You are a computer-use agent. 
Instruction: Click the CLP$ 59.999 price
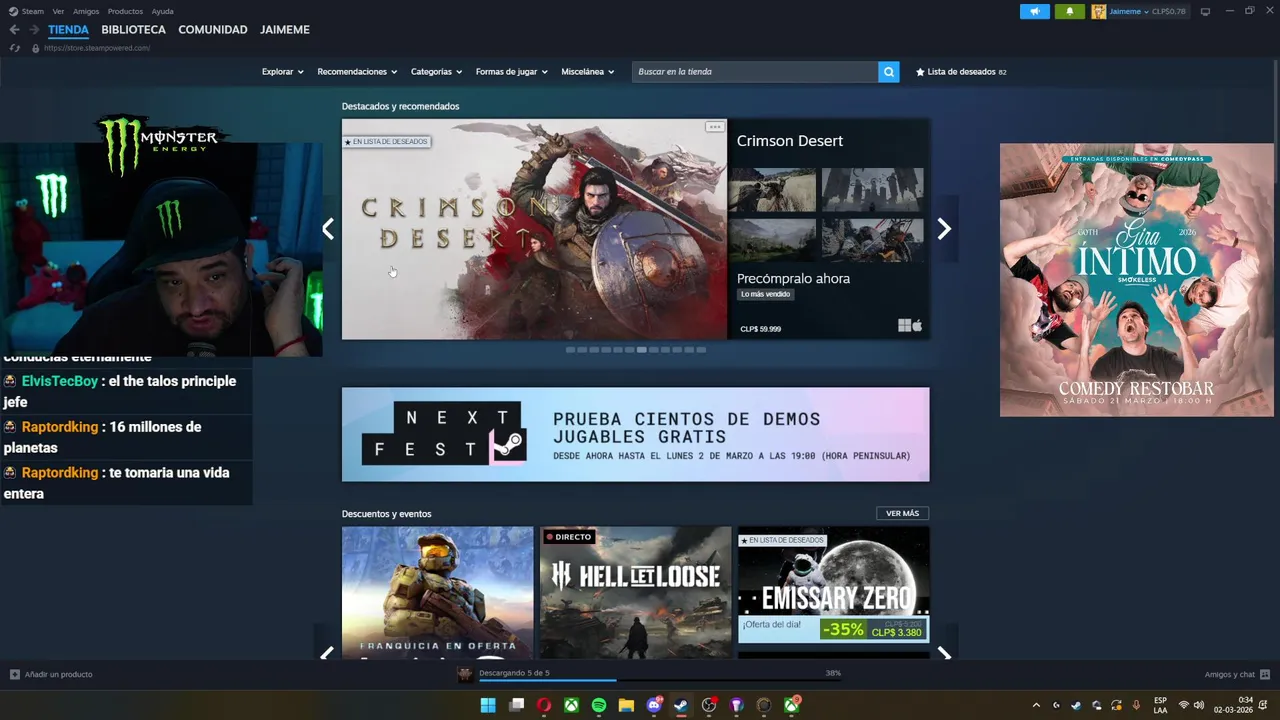[x=761, y=329]
